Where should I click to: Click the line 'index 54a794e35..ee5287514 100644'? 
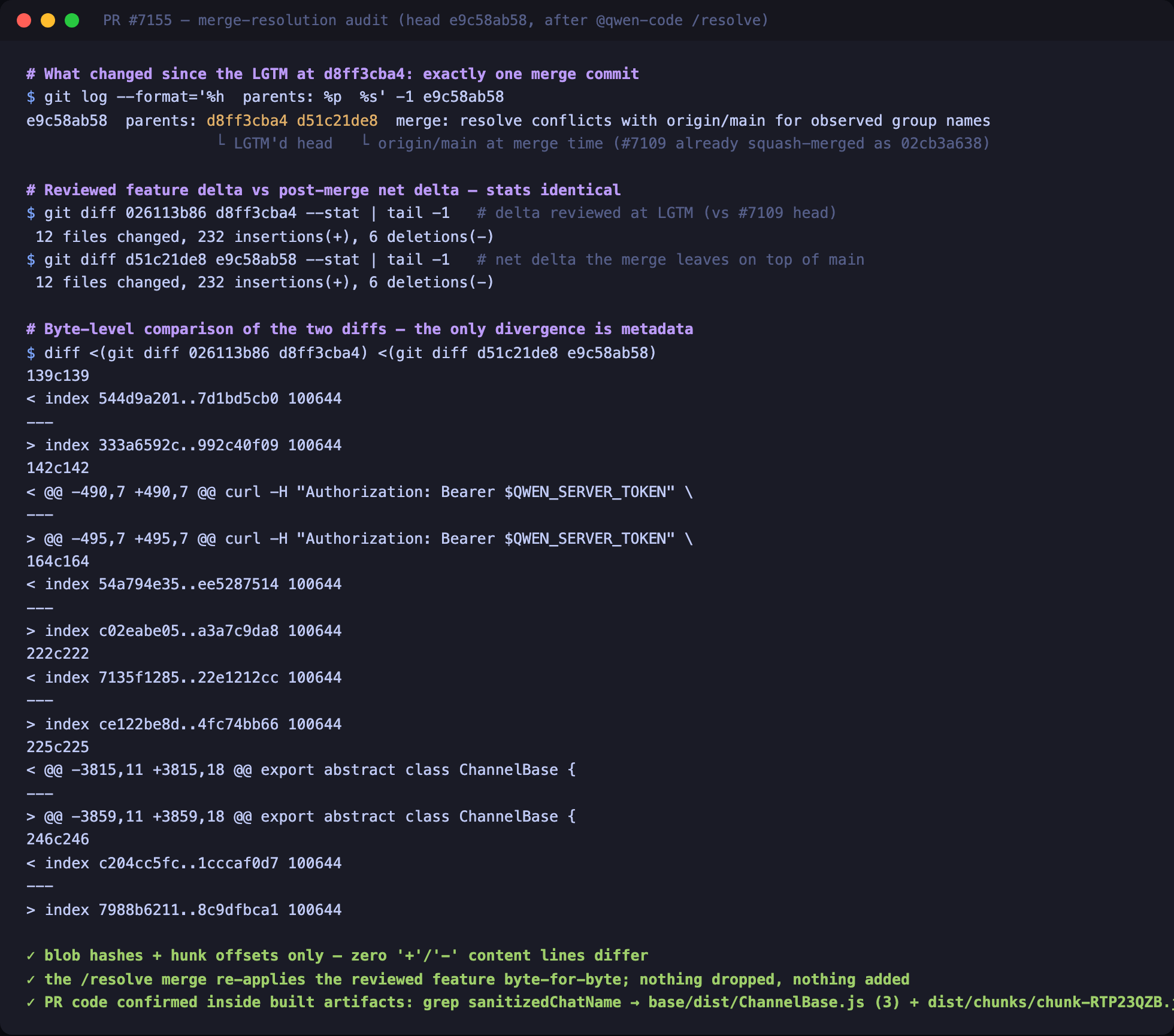(x=184, y=584)
